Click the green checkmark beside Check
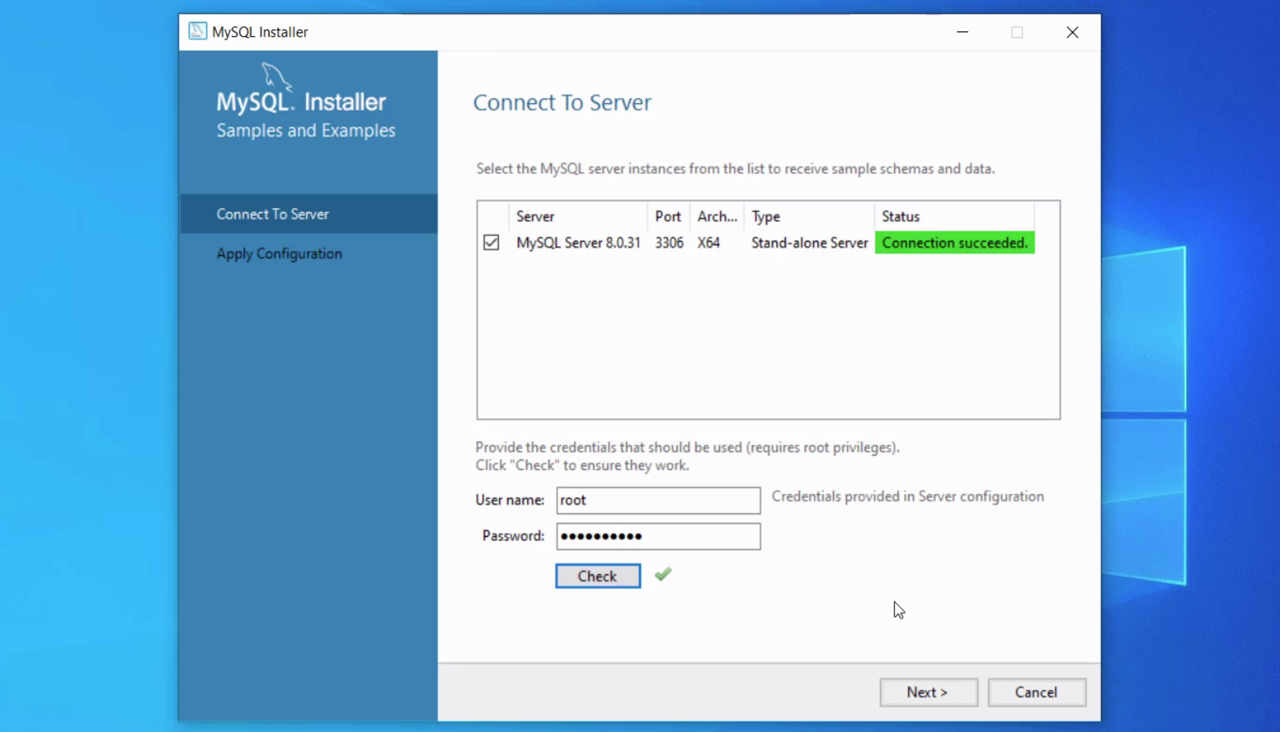Screen dimensions: 1280x732 pyautogui.click(x=663, y=575)
